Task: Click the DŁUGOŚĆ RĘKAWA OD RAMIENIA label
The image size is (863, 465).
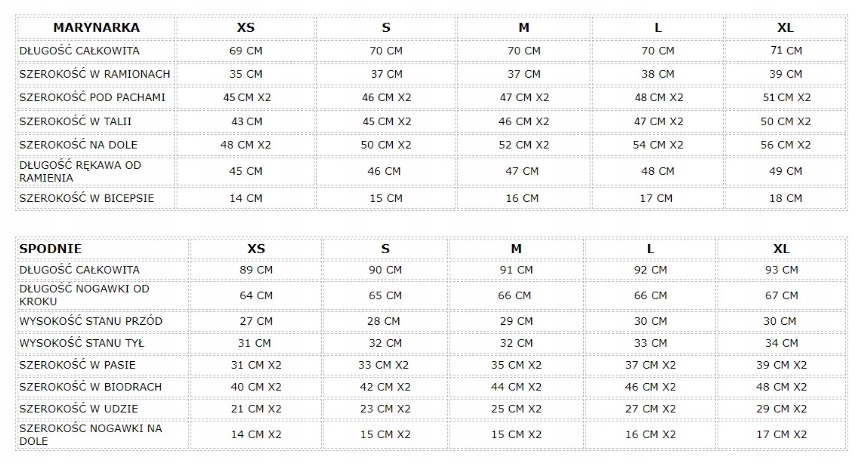Action: (80, 171)
